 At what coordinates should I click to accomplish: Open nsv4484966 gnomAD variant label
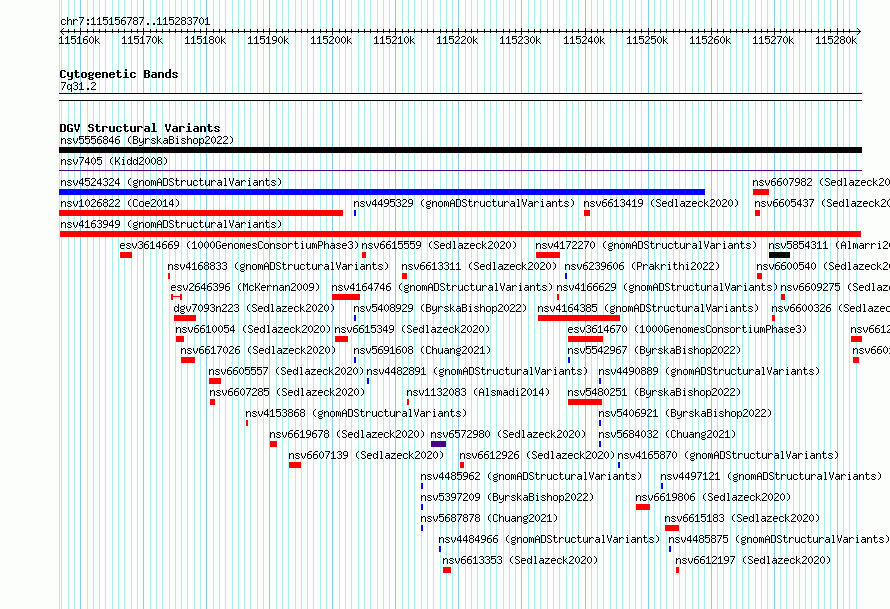[x=549, y=539]
